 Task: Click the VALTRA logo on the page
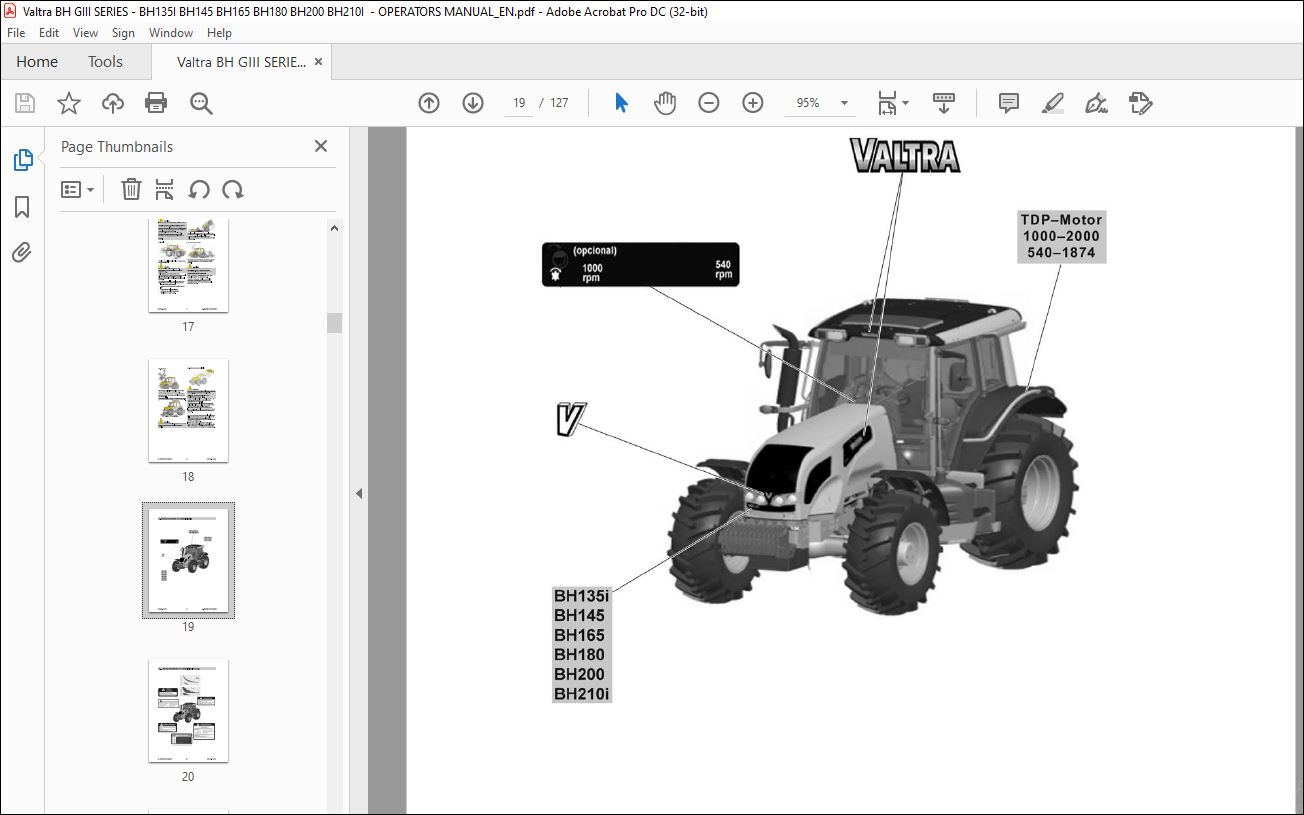click(904, 156)
